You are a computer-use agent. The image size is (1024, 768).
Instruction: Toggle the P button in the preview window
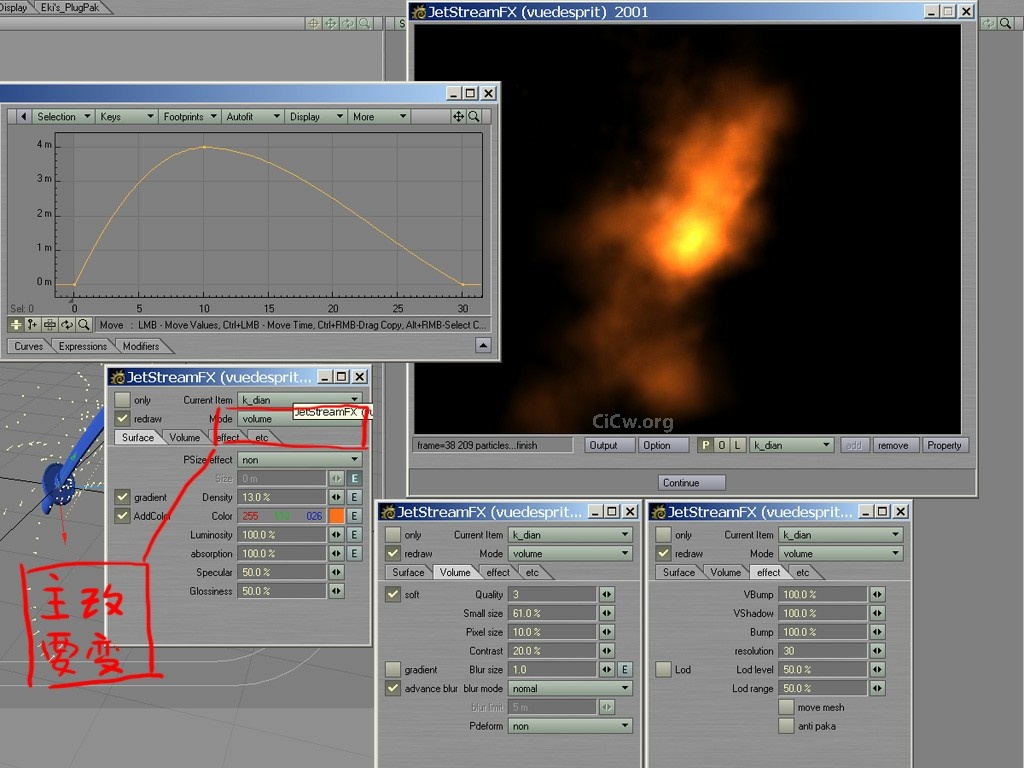pos(705,445)
